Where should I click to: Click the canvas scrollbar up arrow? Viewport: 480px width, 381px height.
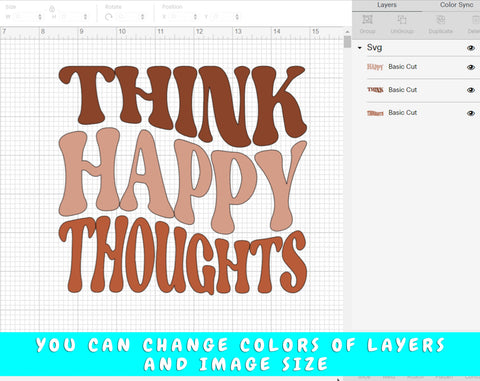(347, 32)
